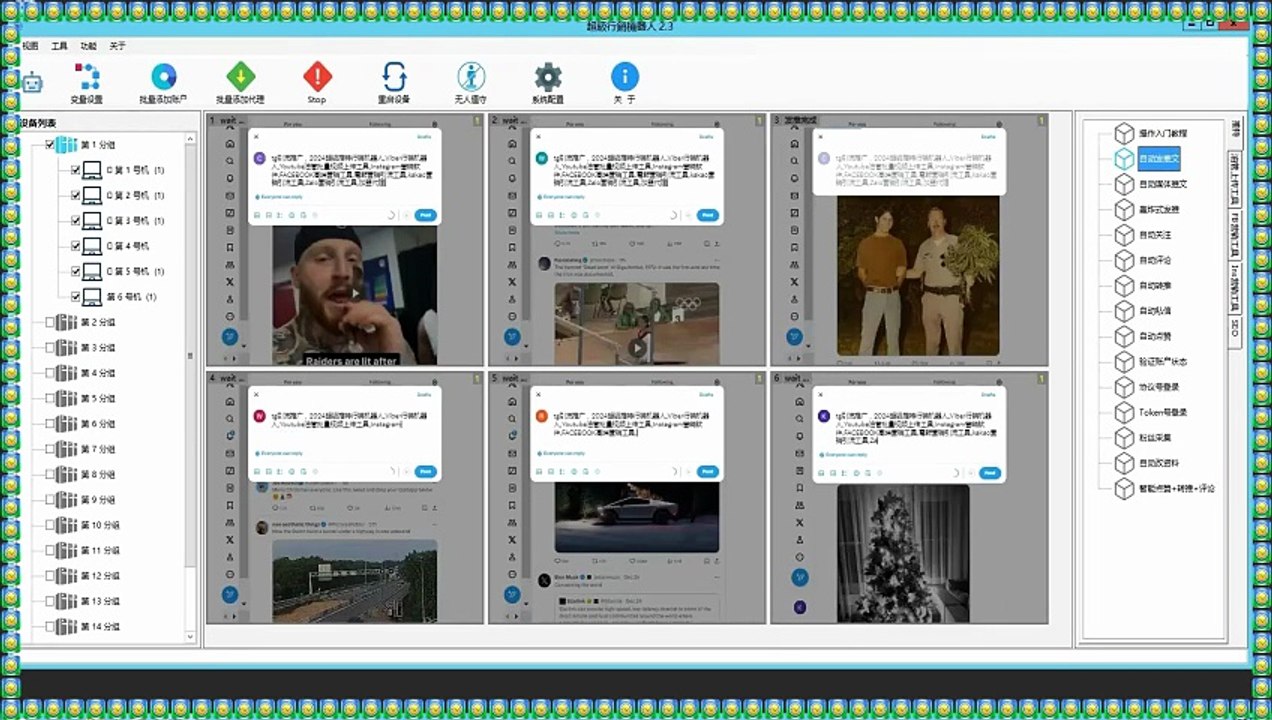Switch to the SEO vertical tab
This screenshot has height=720, width=1272.
[x=1235, y=331]
